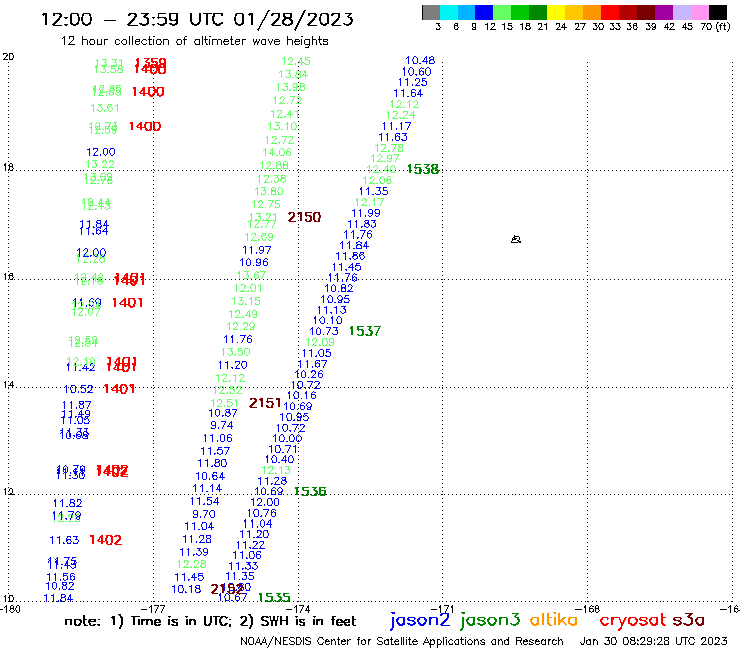The width and height of the screenshot is (740, 650).
Task: Click the green time label 1538
Action: (x=423, y=169)
